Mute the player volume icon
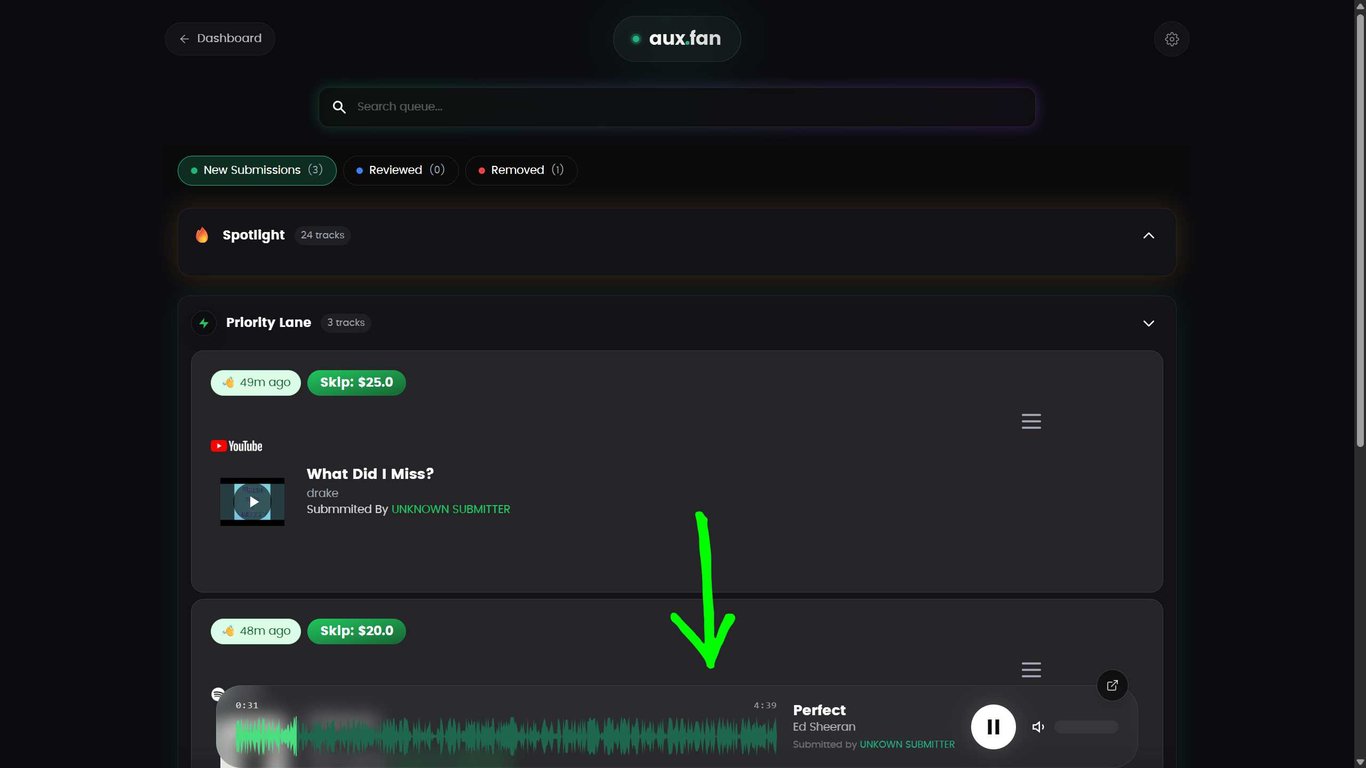The image size is (1366, 768). [1038, 727]
